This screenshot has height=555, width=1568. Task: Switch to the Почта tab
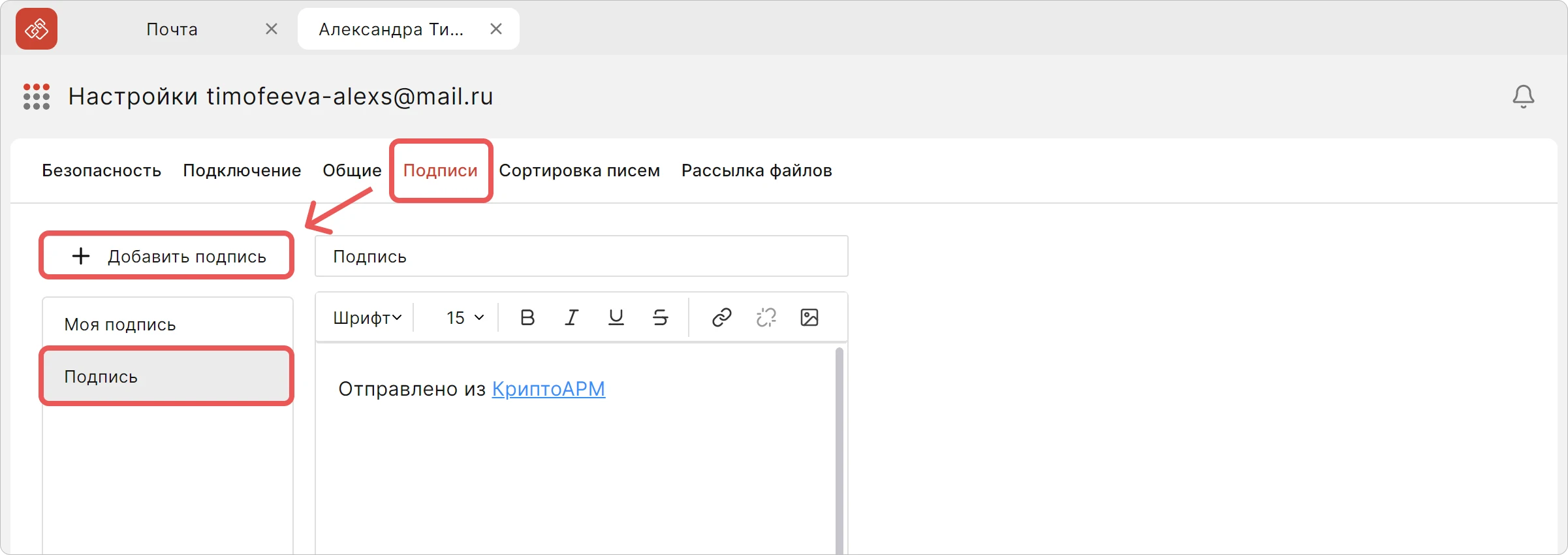pos(172,29)
